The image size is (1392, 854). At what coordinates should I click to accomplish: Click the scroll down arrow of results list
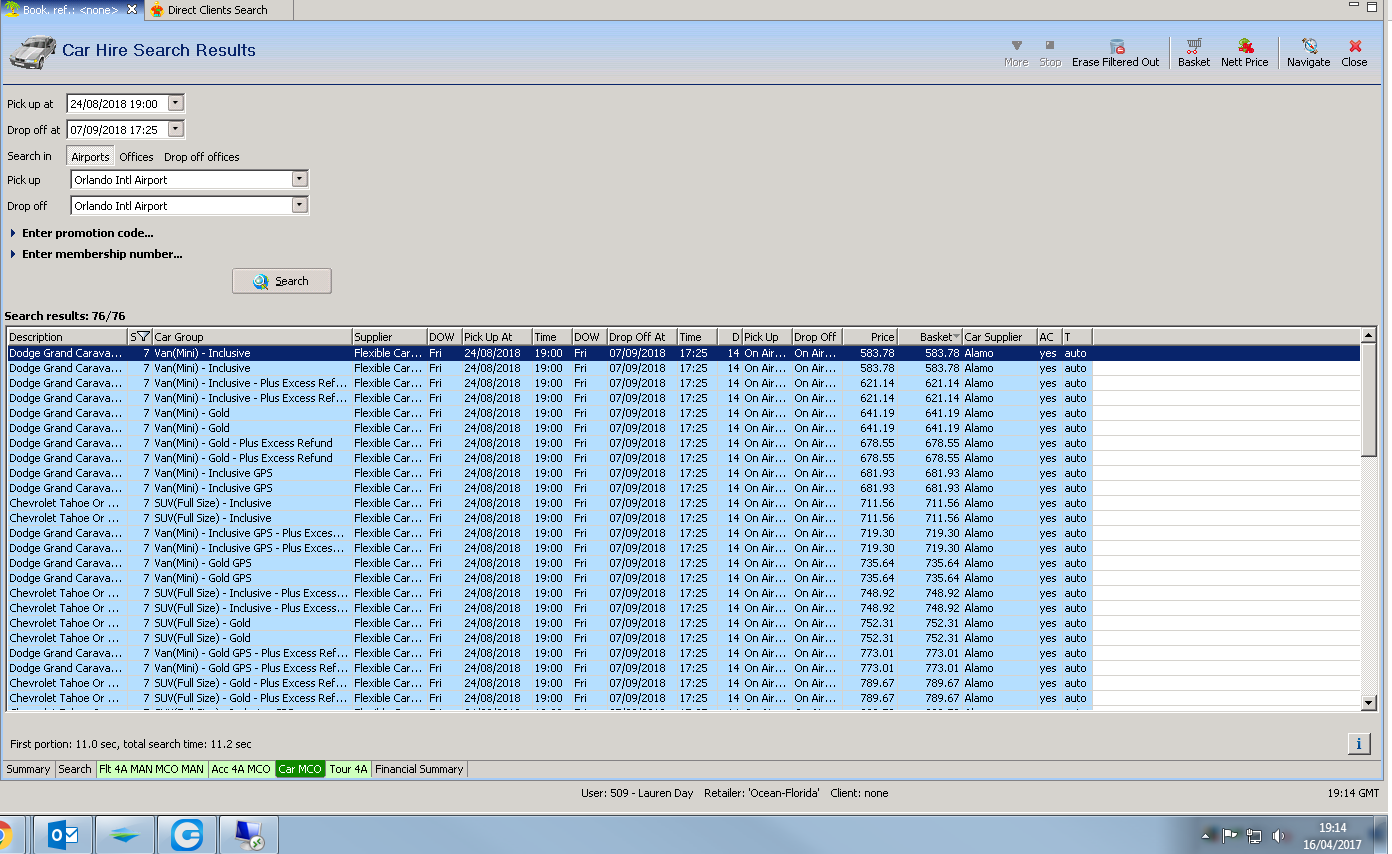tap(1369, 703)
